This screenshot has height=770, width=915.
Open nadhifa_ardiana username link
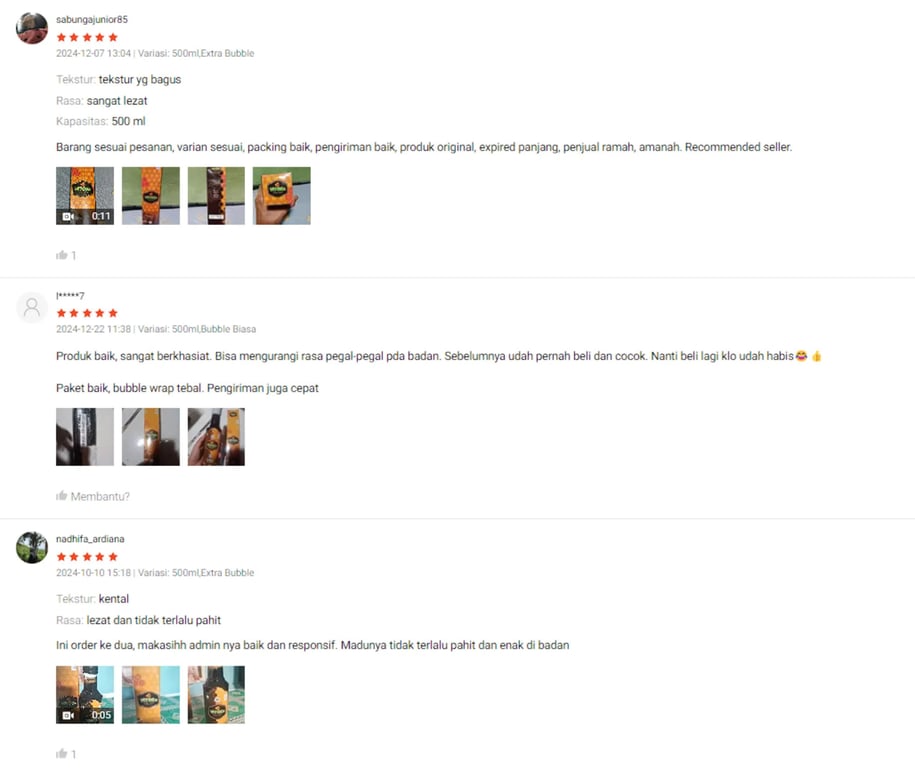[90, 539]
